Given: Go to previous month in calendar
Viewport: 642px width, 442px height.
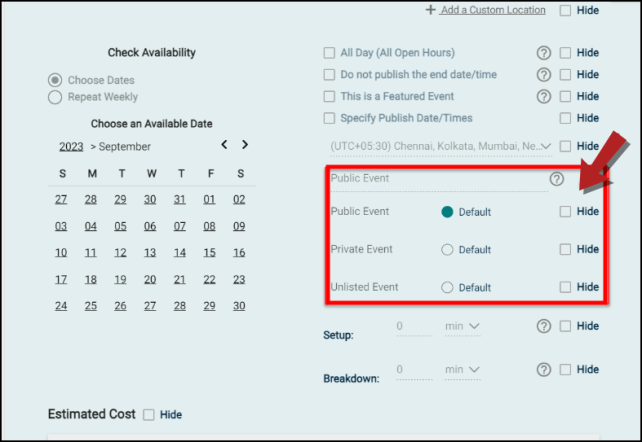Looking at the screenshot, I should [x=224, y=144].
